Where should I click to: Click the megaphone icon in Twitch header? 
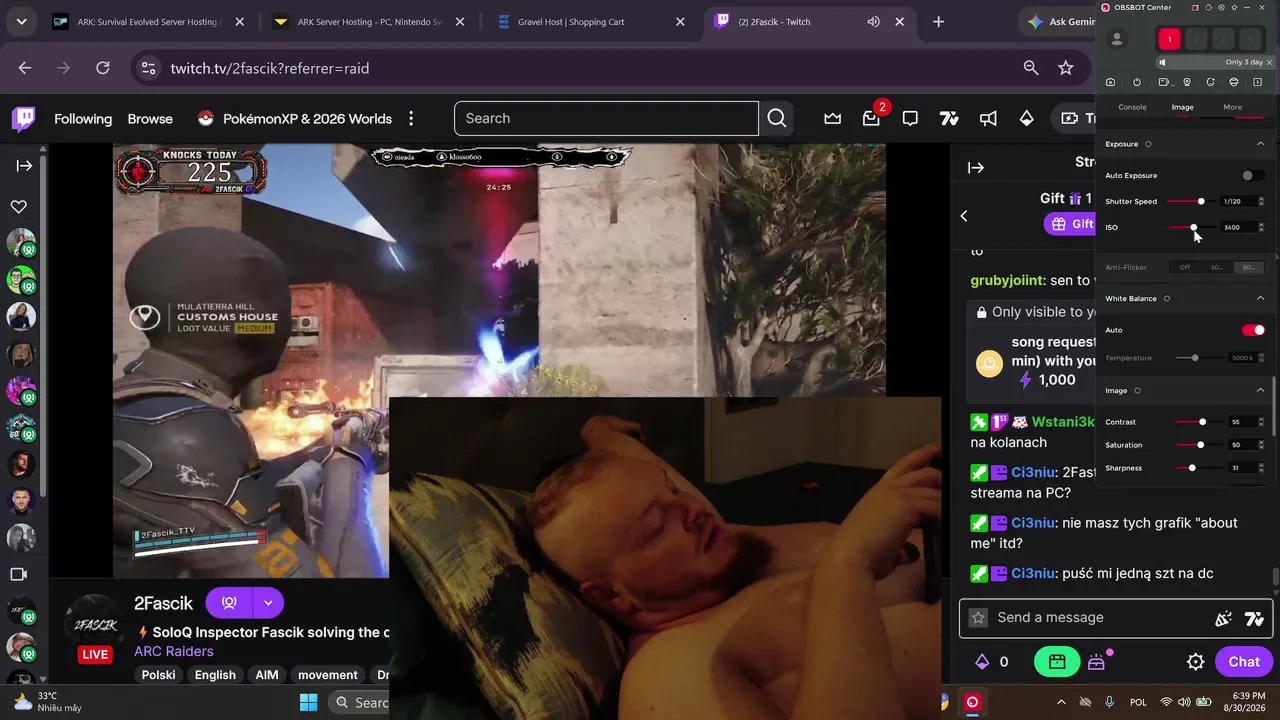[x=988, y=118]
